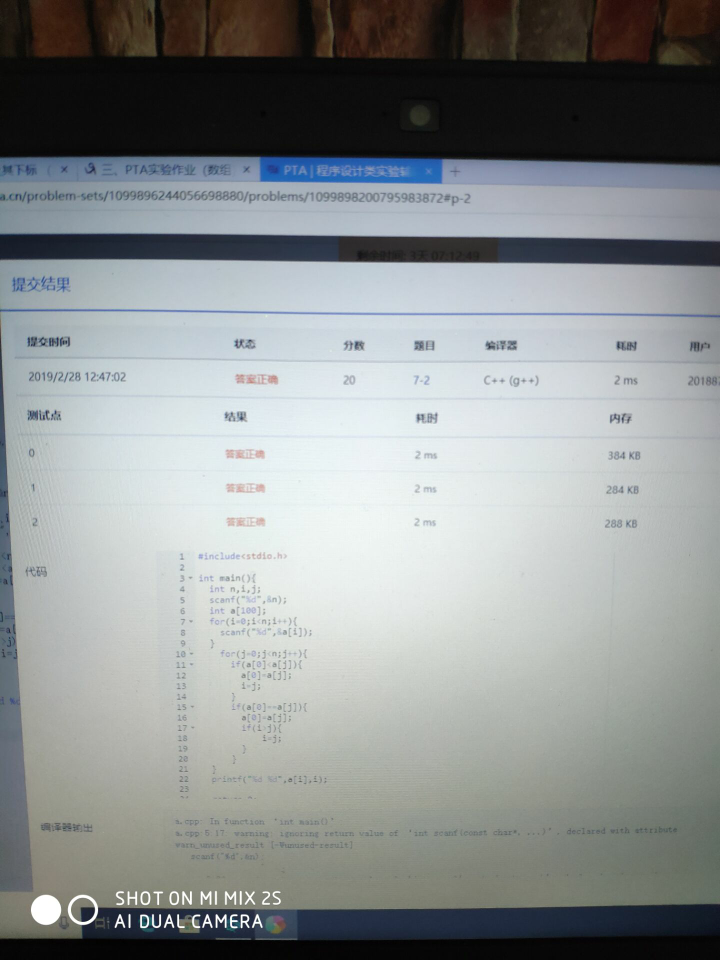720x960 pixels.
Task: Click the 288 KB memory value
Action: [x=621, y=523]
